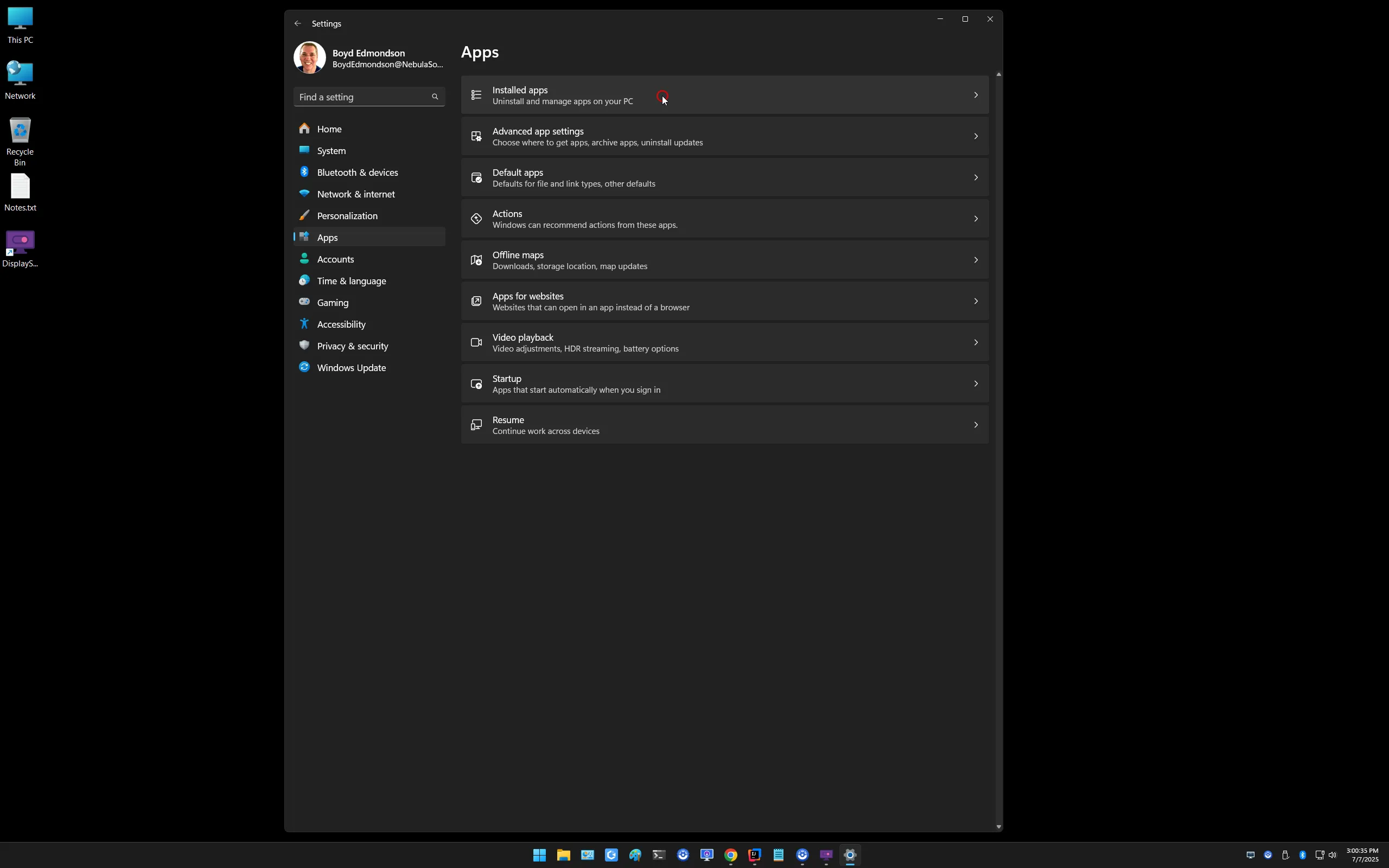Go to Bluetooth & devices settings
Screen dimensions: 1389x868
click(x=369, y=172)
